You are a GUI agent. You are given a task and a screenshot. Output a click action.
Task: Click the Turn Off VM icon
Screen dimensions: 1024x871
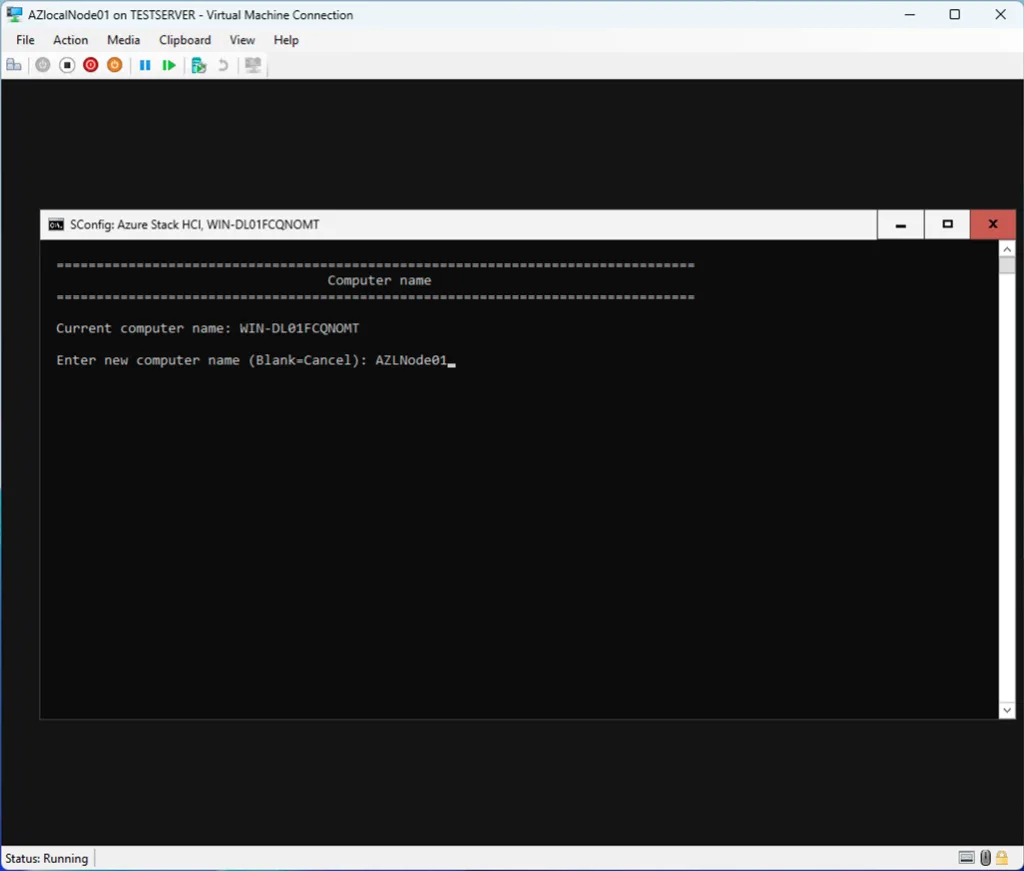point(67,65)
